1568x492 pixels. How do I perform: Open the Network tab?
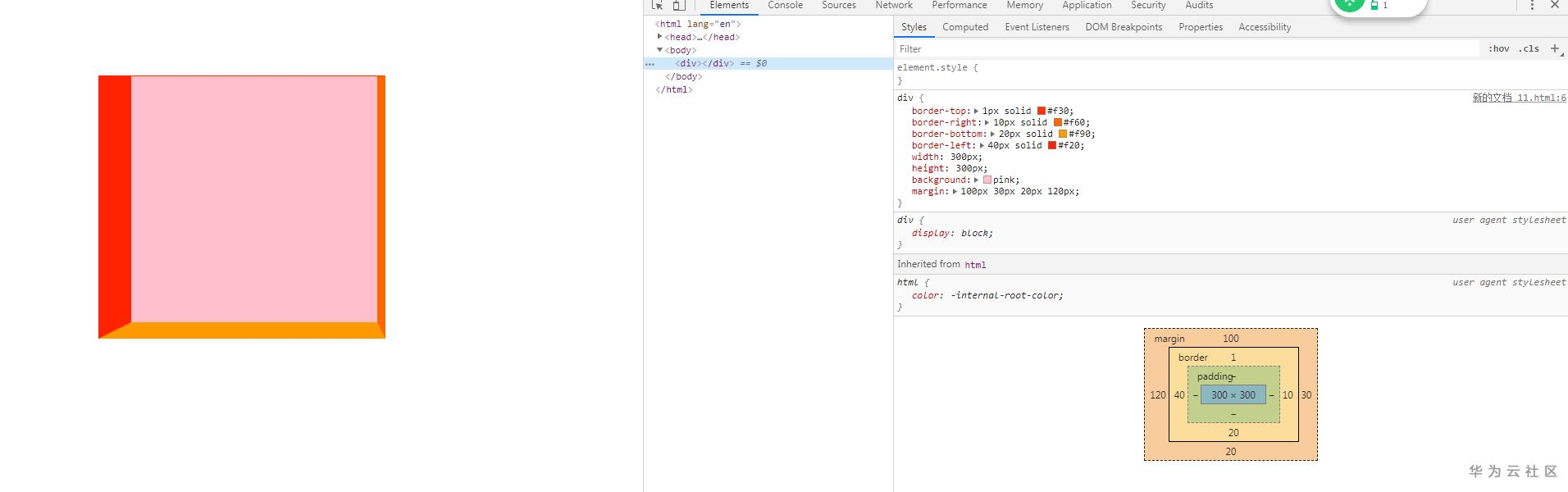(x=893, y=5)
